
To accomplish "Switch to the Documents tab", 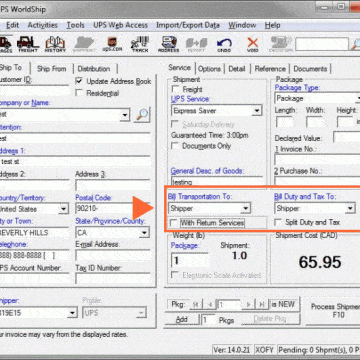I will tap(310, 69).
